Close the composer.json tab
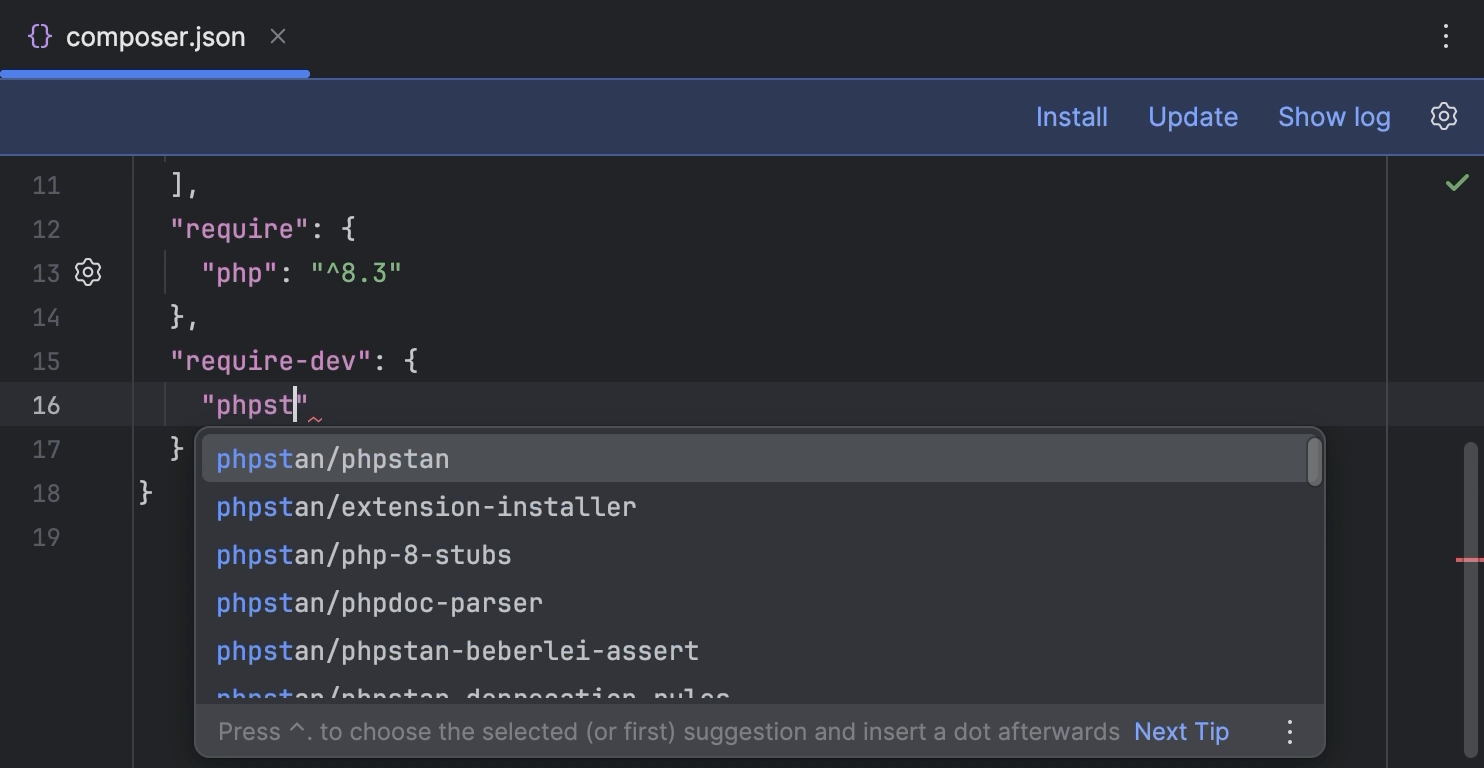The width and height of the screenshot is (1484, 768). (x=278, y=37)
